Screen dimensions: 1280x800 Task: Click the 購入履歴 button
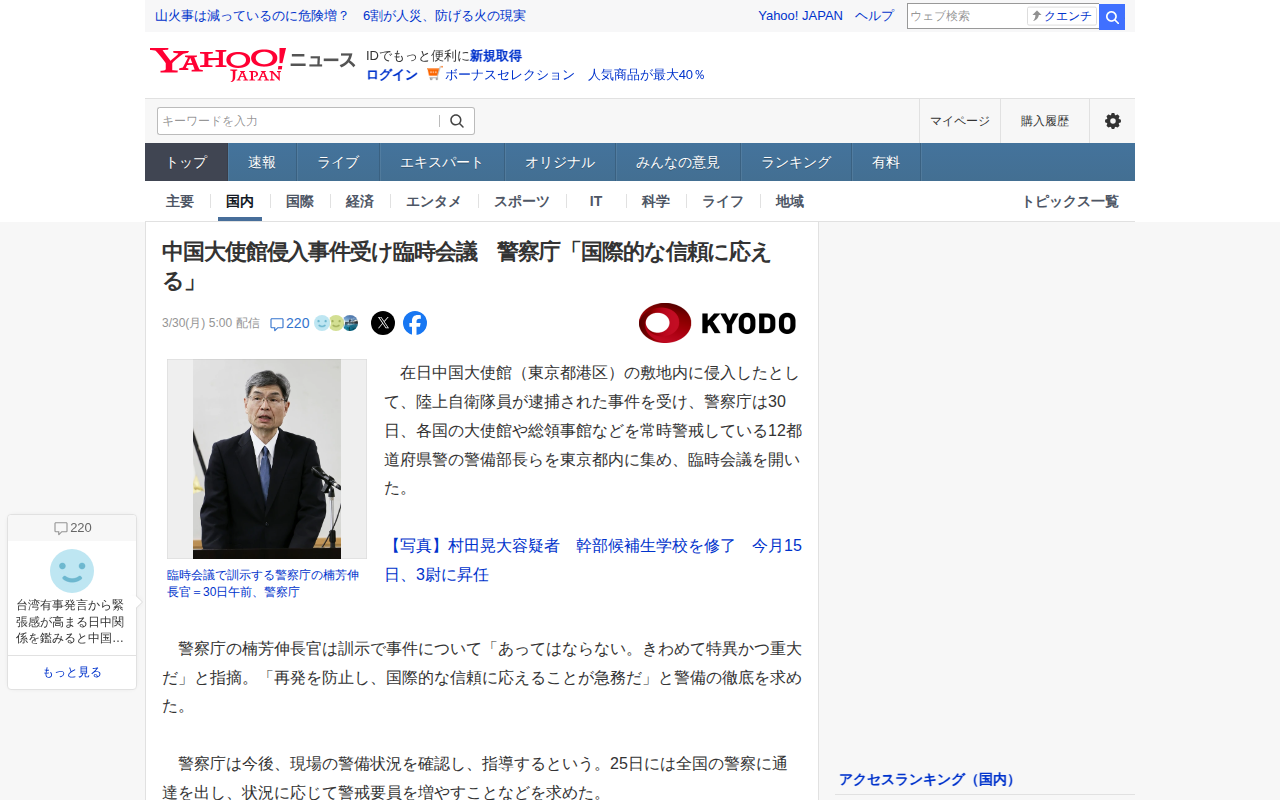1045,121
